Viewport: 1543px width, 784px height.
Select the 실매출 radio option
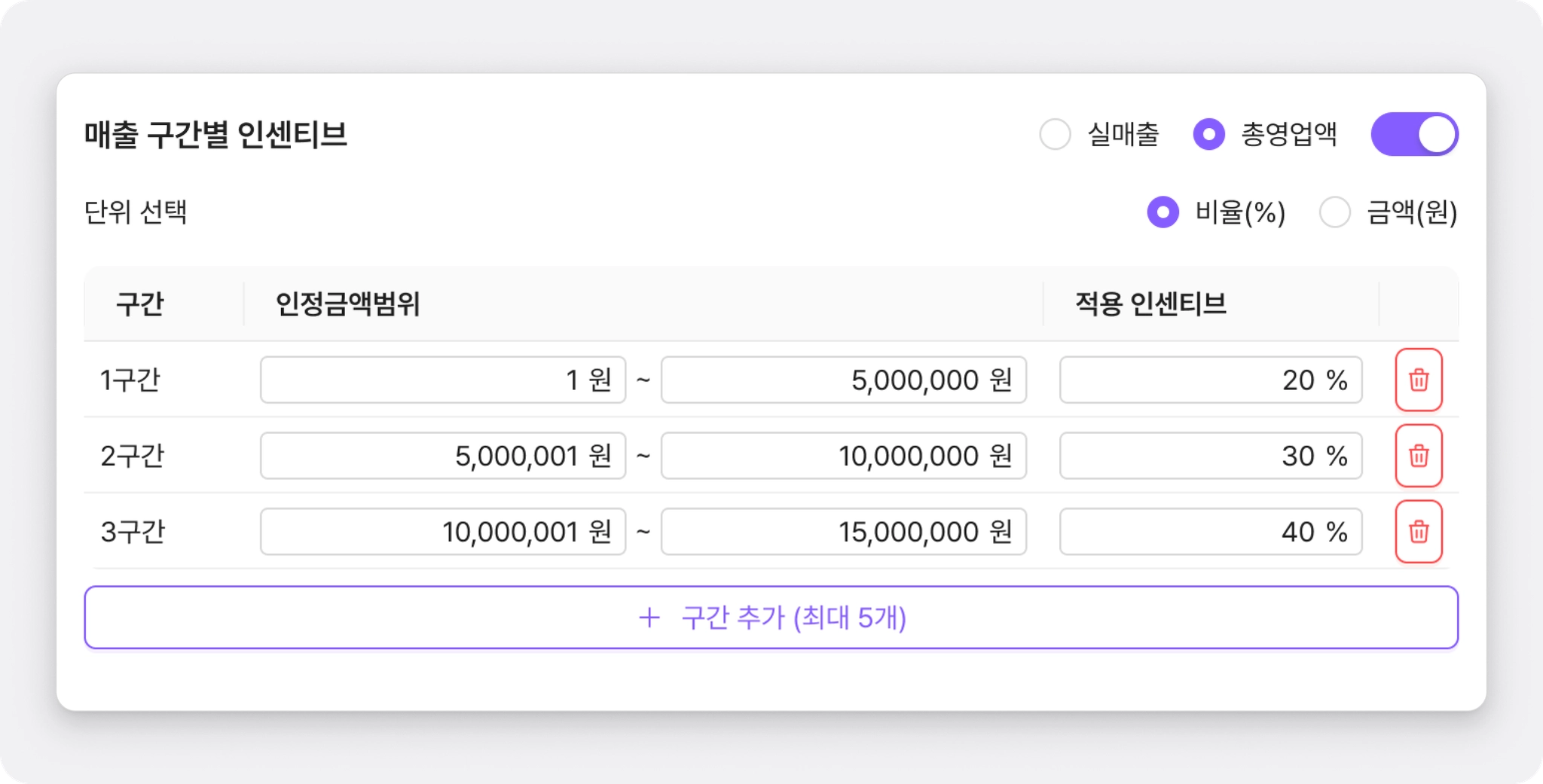1055,135
